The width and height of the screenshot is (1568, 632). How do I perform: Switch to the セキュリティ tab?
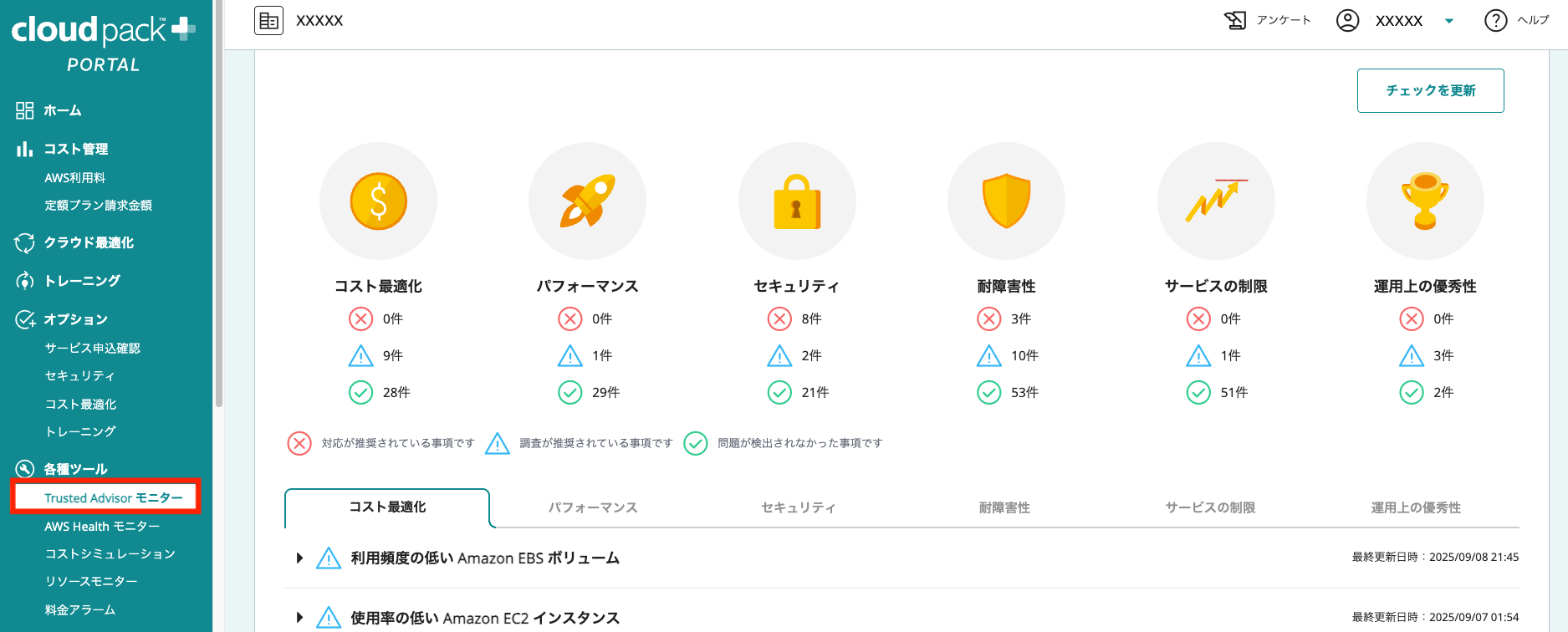tap(798, 507)
